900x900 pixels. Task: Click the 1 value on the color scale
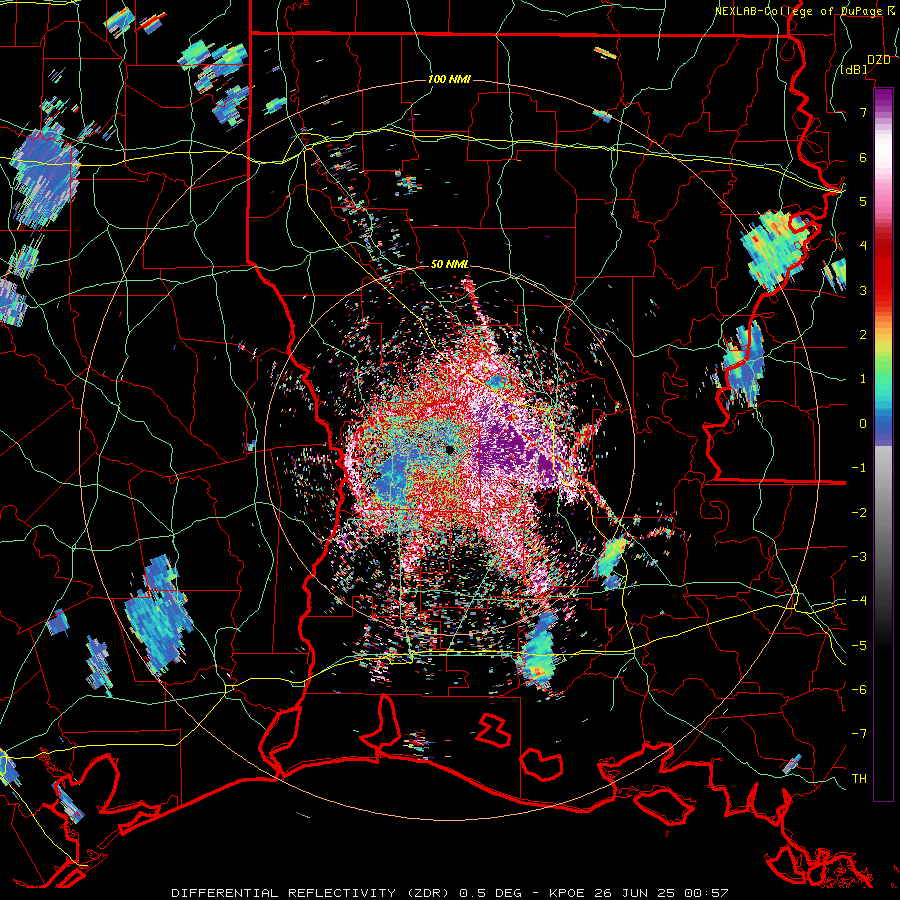pyautogui.click(x=863, y=379)
